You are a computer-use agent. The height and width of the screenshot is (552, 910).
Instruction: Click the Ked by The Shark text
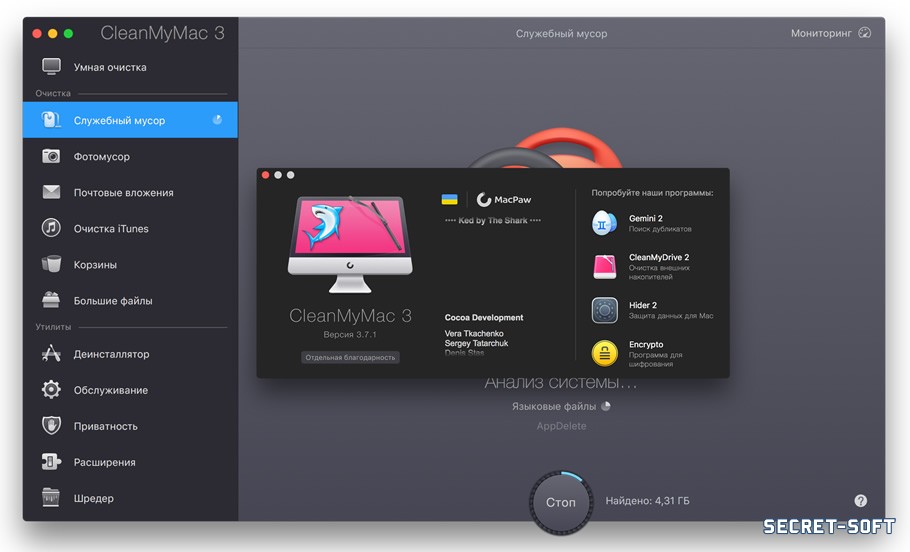(493, 221)
